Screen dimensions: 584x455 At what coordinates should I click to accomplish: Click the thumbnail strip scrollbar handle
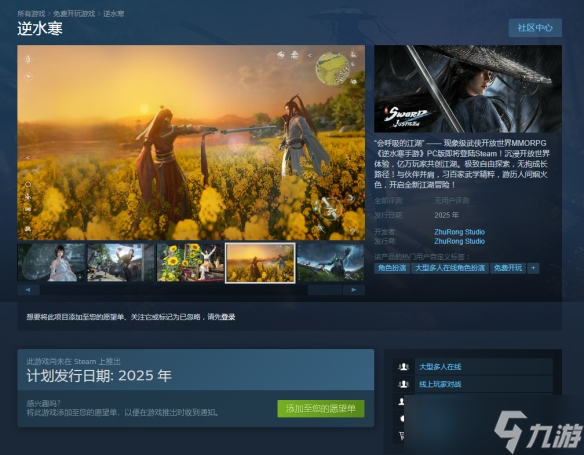coord(325,290)
